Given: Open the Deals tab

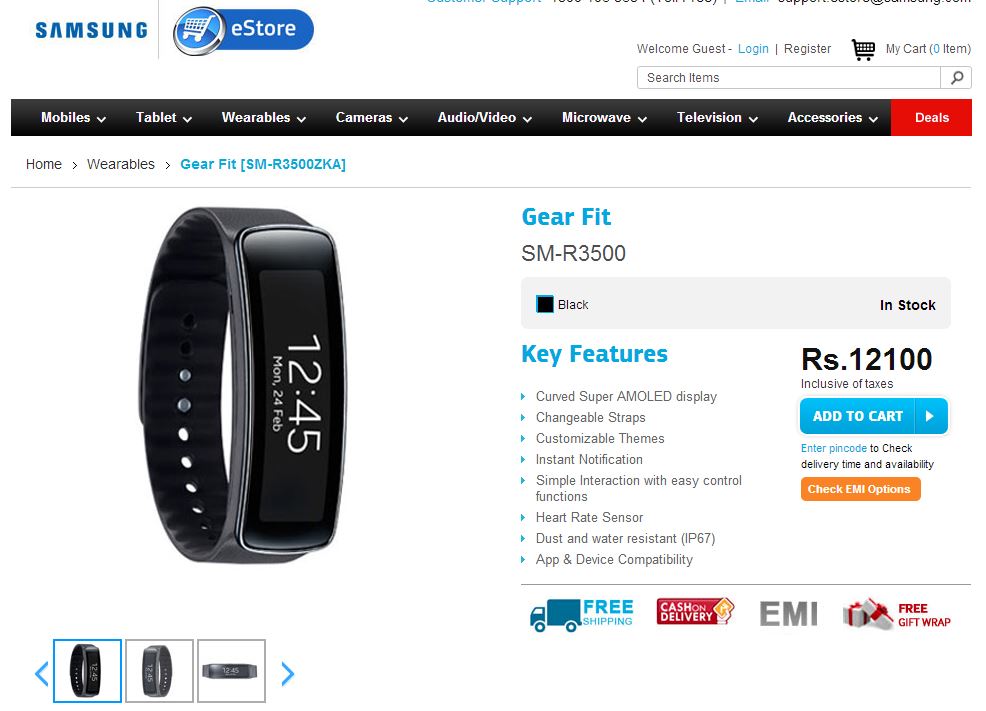Looking at the screenshot, I should 931,118.
